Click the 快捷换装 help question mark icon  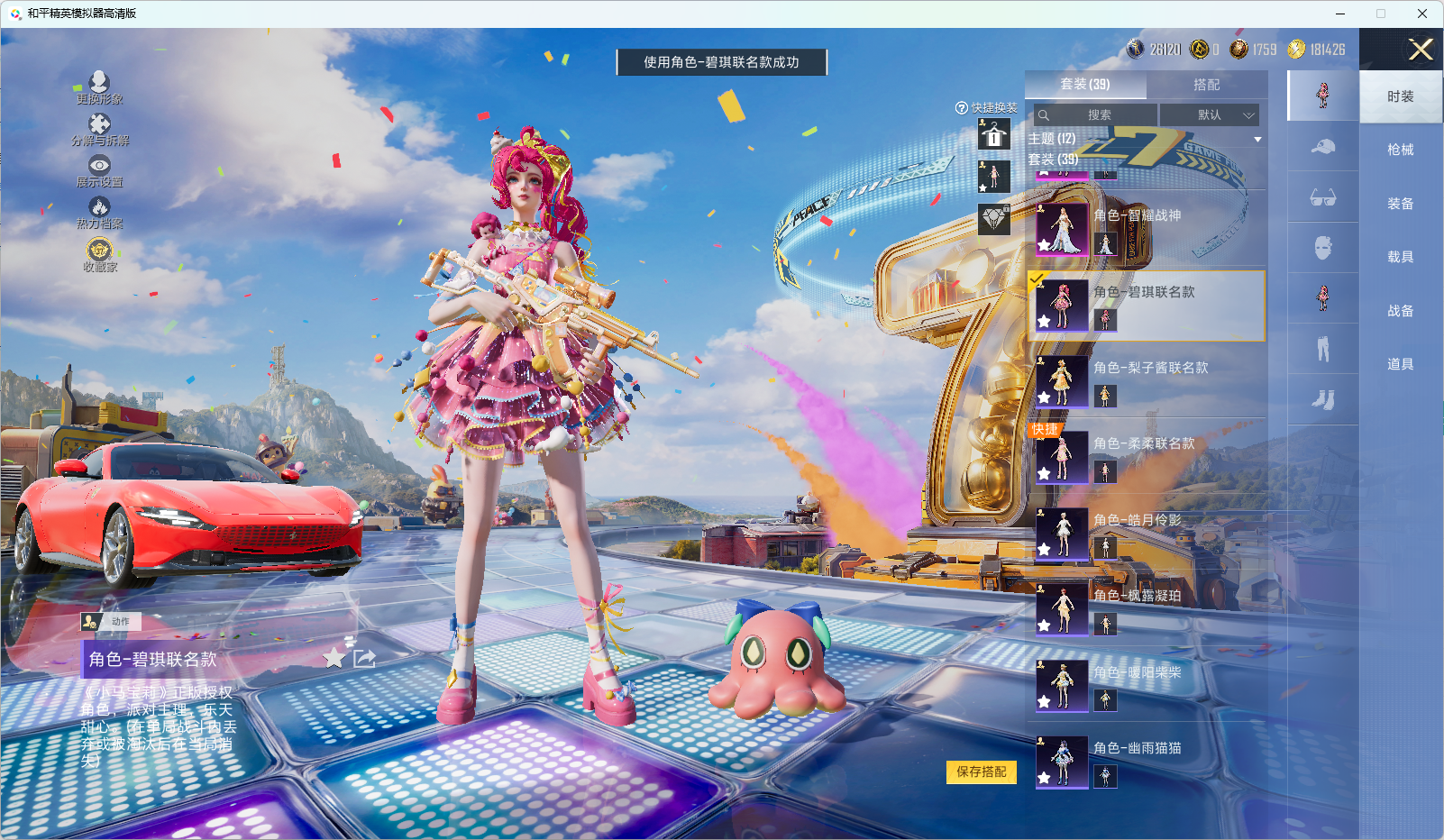point(962,108)
